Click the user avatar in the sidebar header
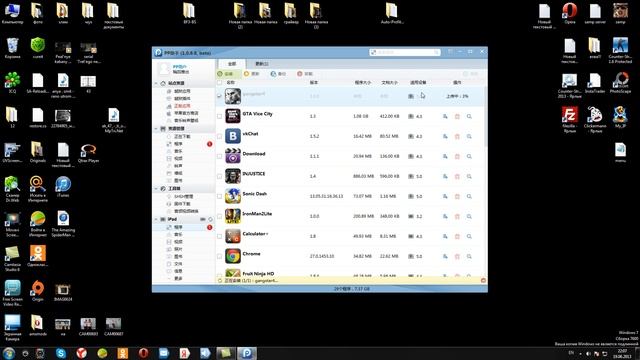Viewport: 640px width, 360px height. pos(164,69)
